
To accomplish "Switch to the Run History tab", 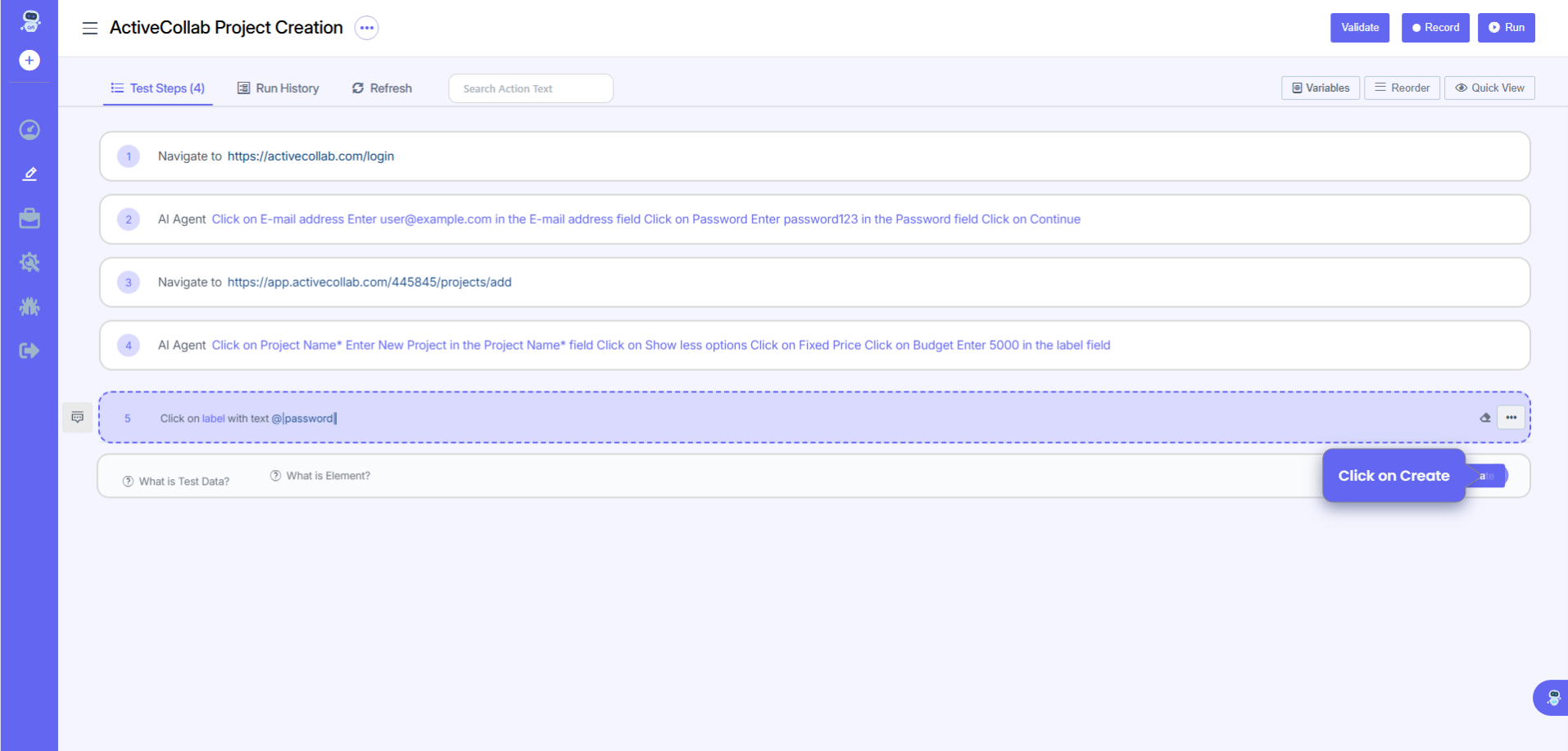I will coord(279,88).
